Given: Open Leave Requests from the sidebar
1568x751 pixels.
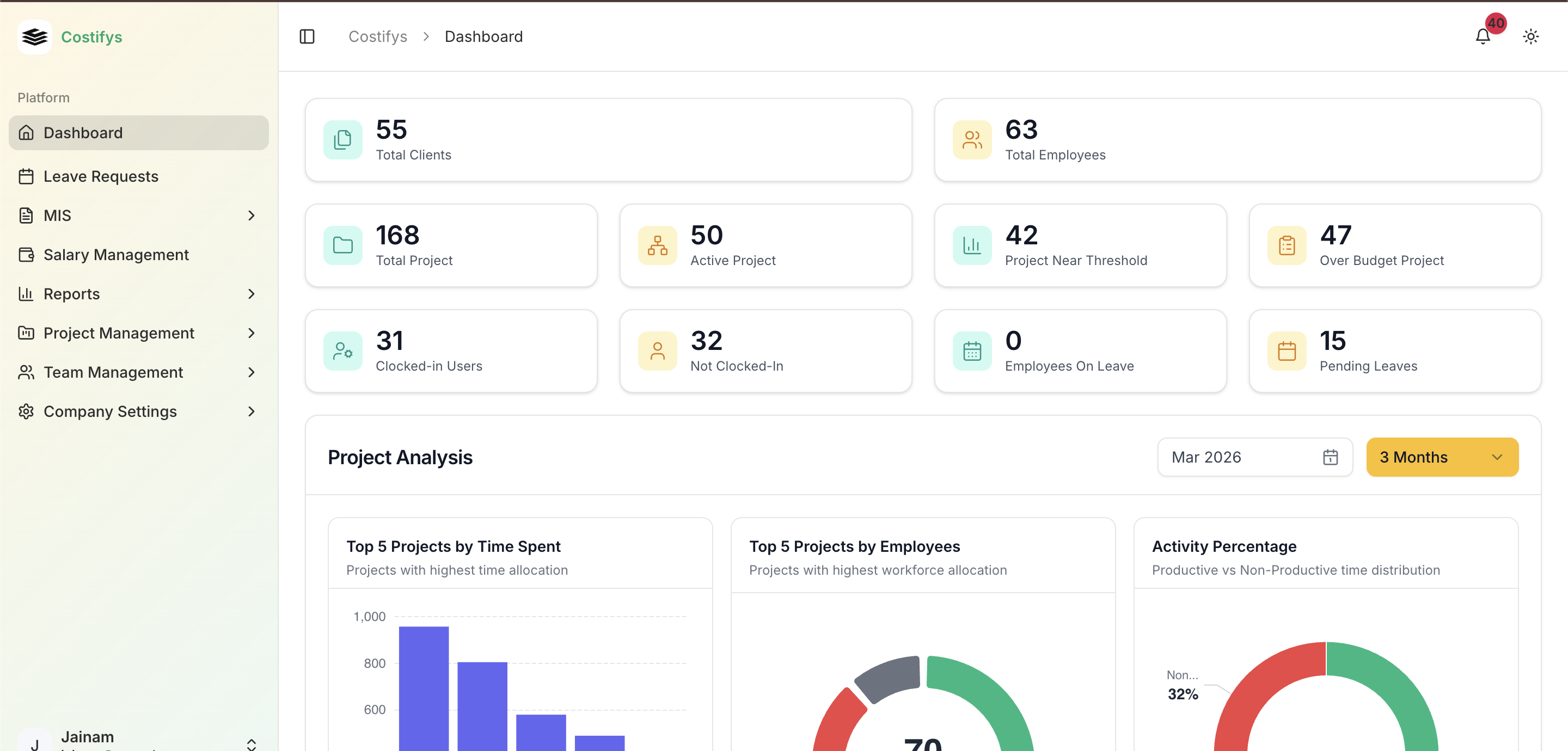Looking at the screenshot, I should click(100, 176).
